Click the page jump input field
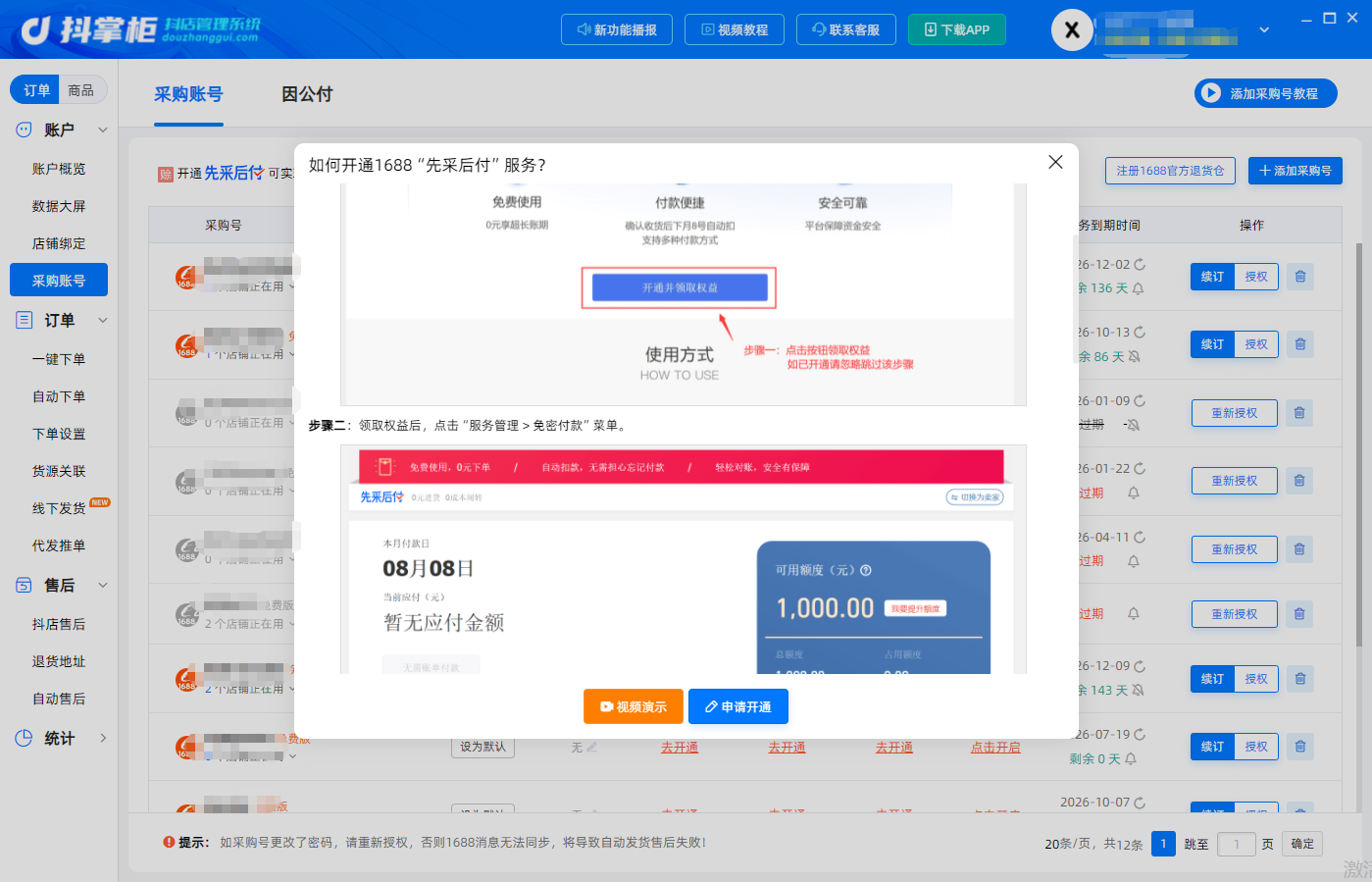Screen dimensions: 1372x882 [x=1237, y=844]
